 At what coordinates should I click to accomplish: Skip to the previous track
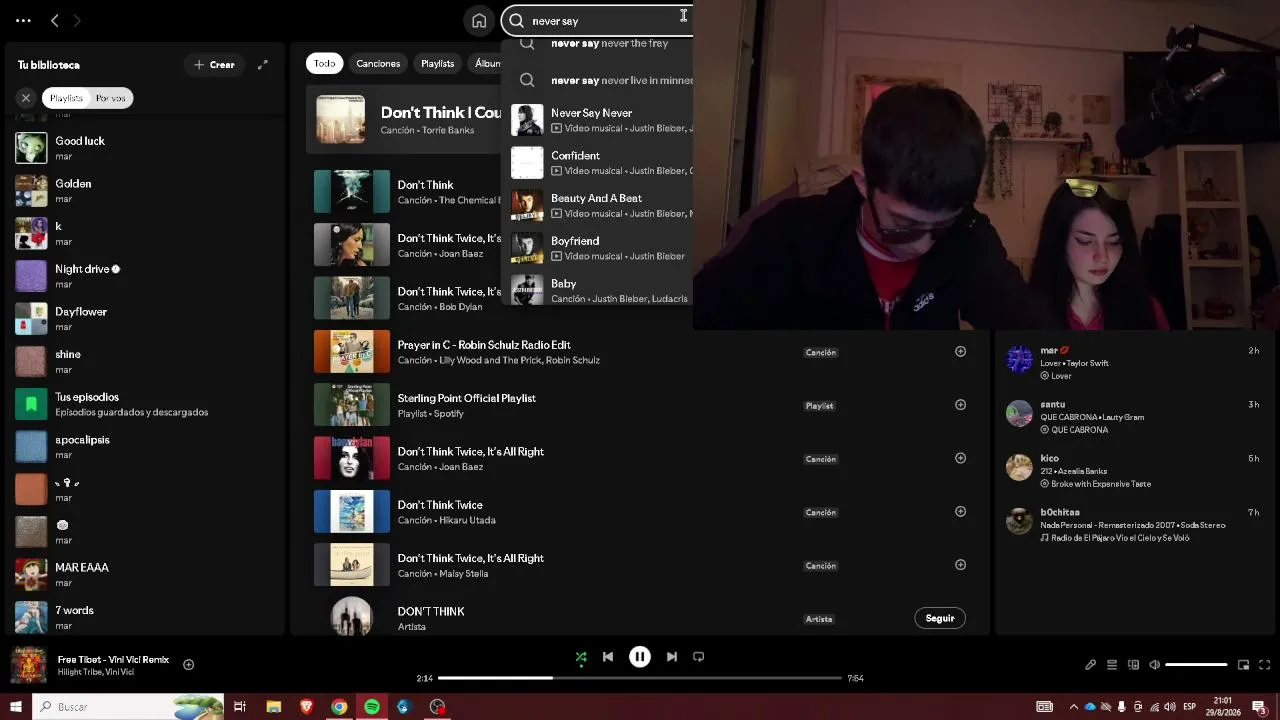[608, 657]
